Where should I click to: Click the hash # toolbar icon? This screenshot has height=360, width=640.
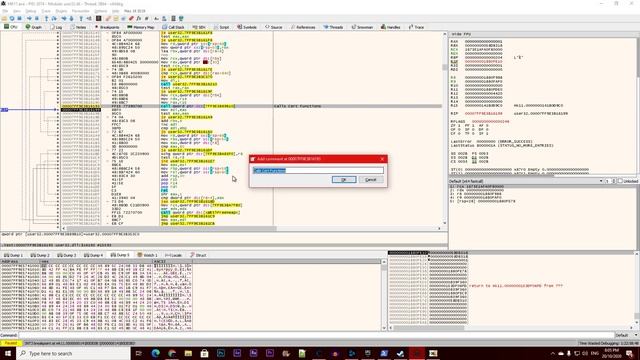[147, 18]
